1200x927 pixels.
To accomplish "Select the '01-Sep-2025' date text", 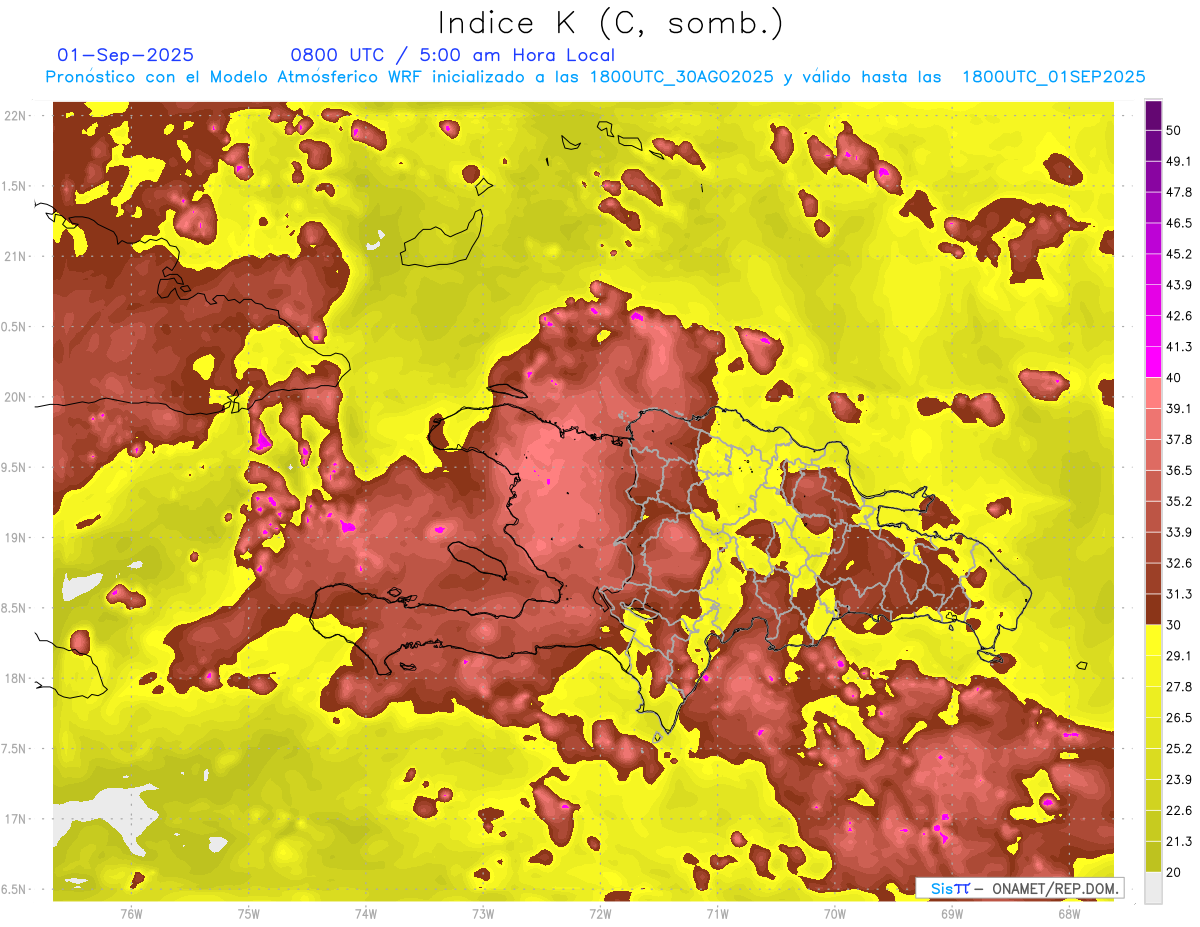I will point(126,55).
